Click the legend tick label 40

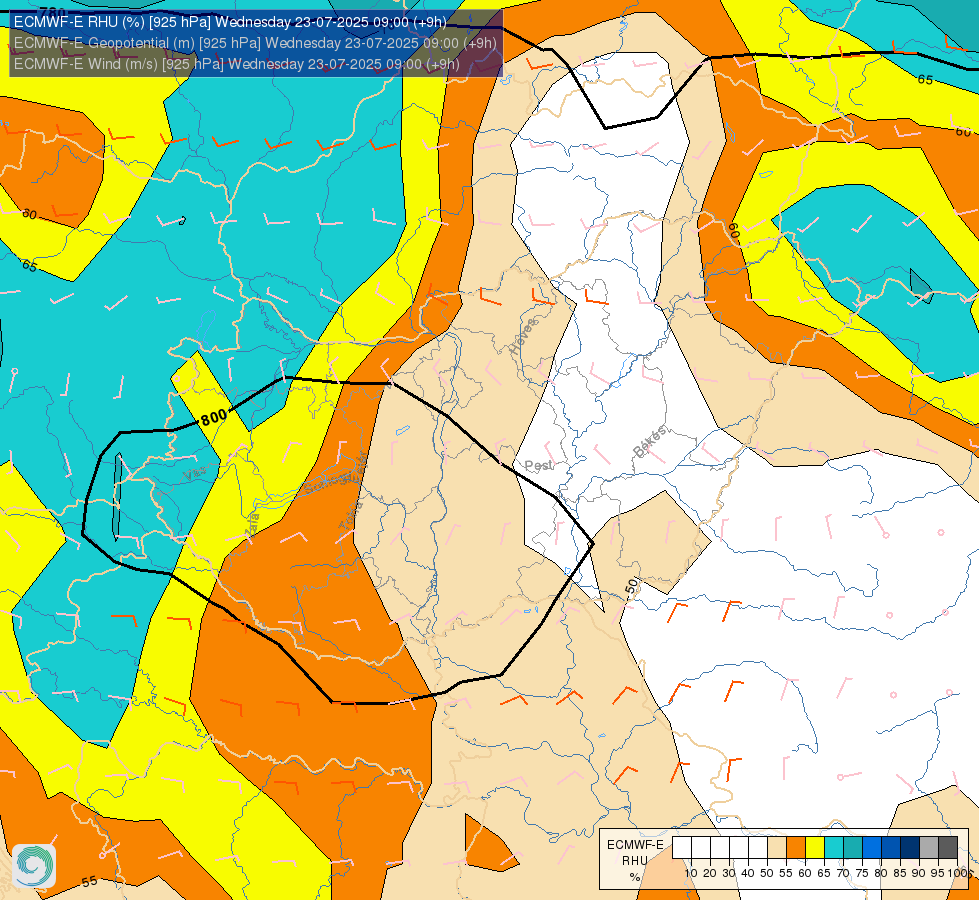point(747,874)
